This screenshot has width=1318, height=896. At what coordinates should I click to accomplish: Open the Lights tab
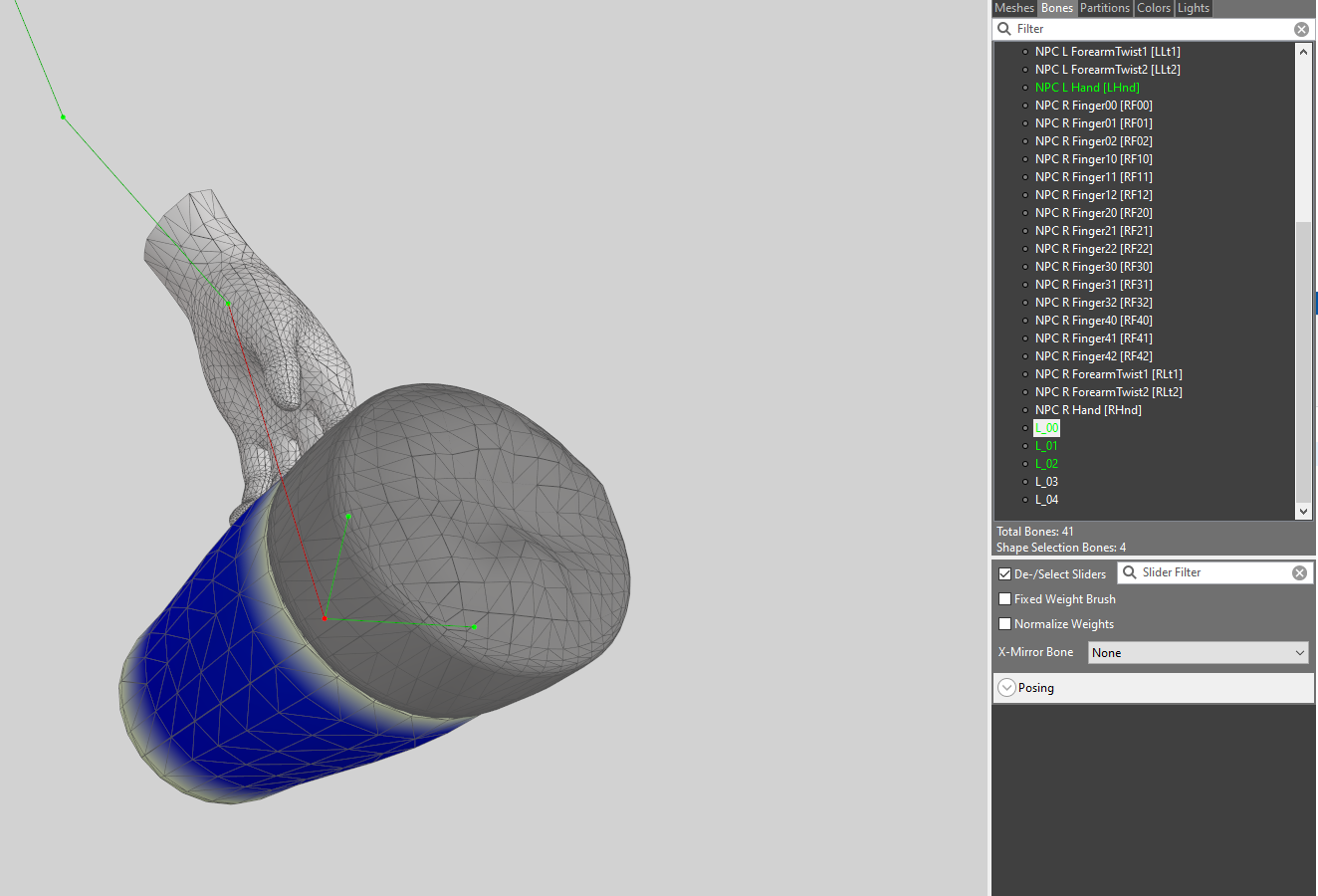coord(1194,8)
